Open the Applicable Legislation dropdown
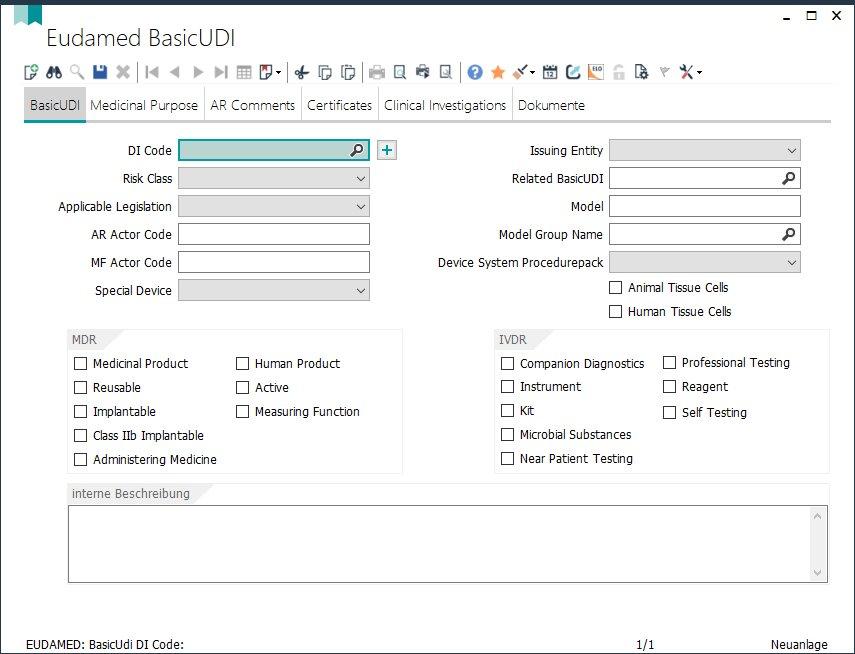Image resolution: width=855 pixels, height=654 pixels. 360,207
